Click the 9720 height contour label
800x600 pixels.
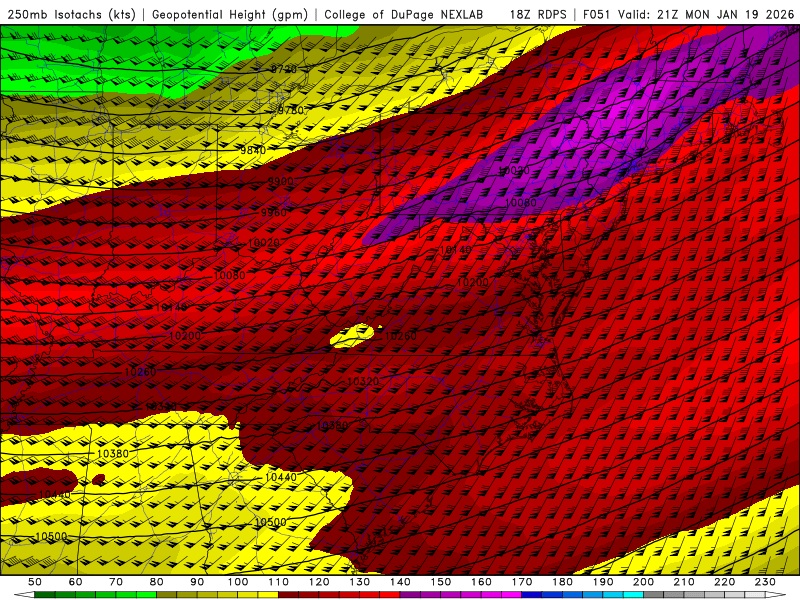coord(284,69)
